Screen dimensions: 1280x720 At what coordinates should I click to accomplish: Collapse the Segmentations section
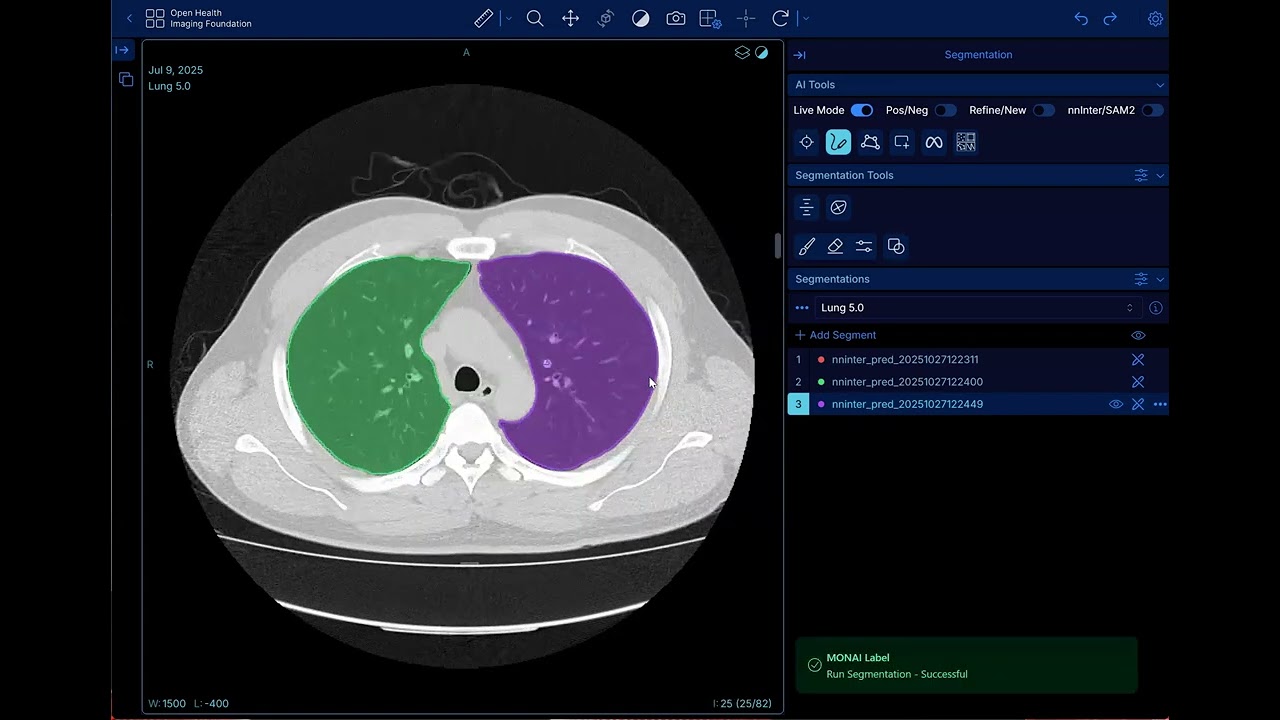click(1160, 279)
